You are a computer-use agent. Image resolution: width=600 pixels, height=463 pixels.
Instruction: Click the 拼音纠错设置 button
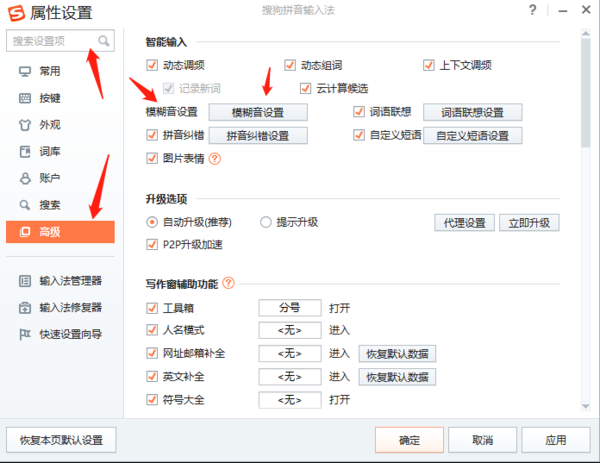pyautogui.click(x=258, y=135)
